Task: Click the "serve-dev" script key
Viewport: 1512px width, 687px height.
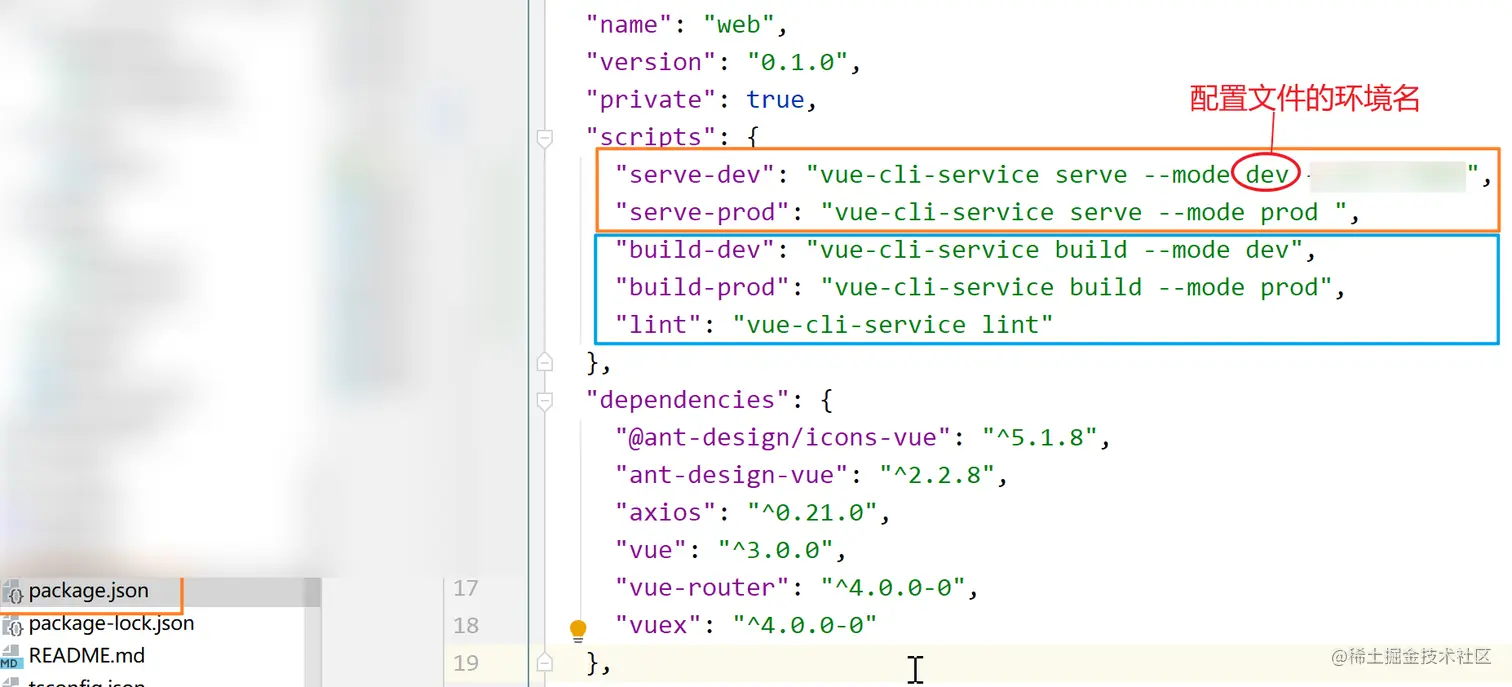Action: 696,175
